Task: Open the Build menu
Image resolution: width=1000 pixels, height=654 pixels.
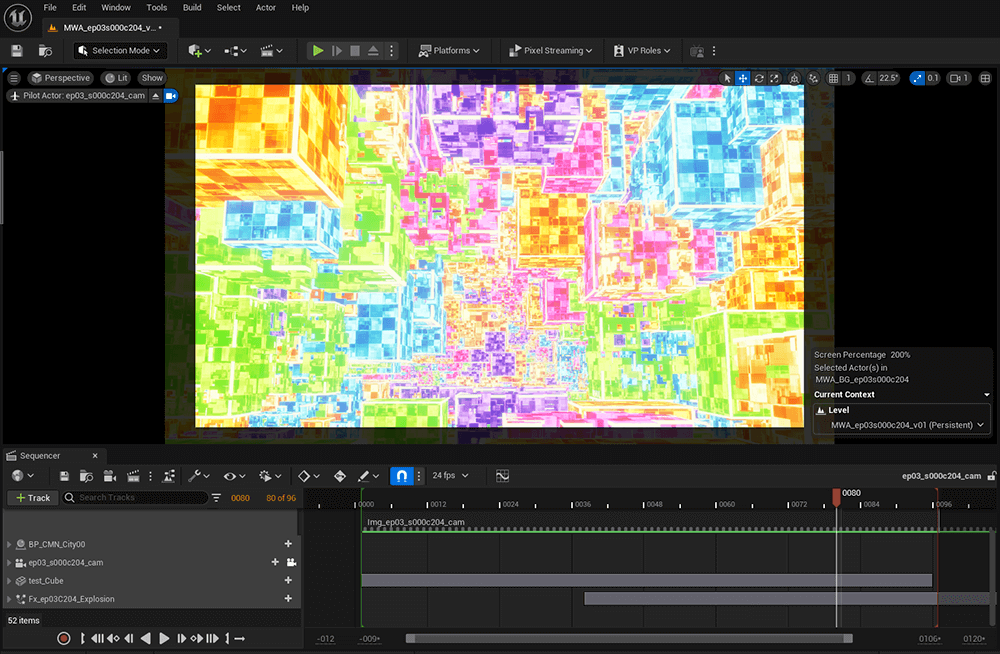Action: coord(192,7)
